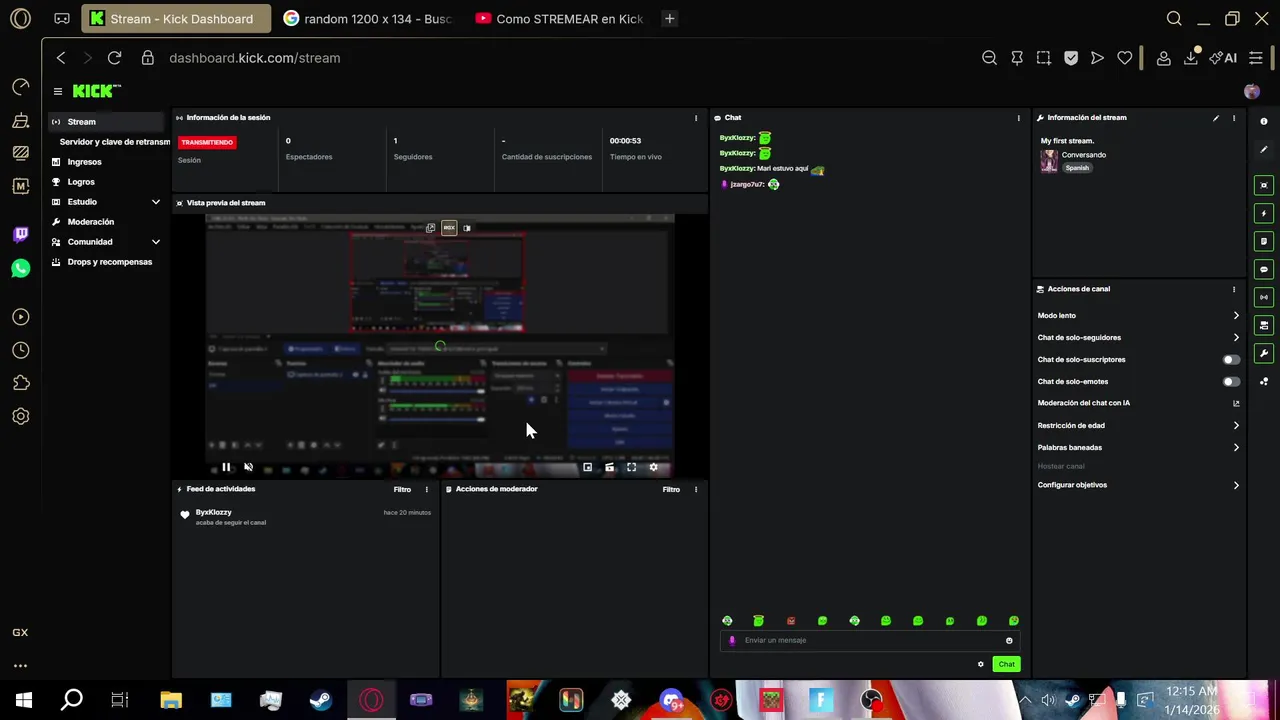This screenshot has width=1280, height=720.
Task: Send message with green Chat button
Action: (1006, 664)
